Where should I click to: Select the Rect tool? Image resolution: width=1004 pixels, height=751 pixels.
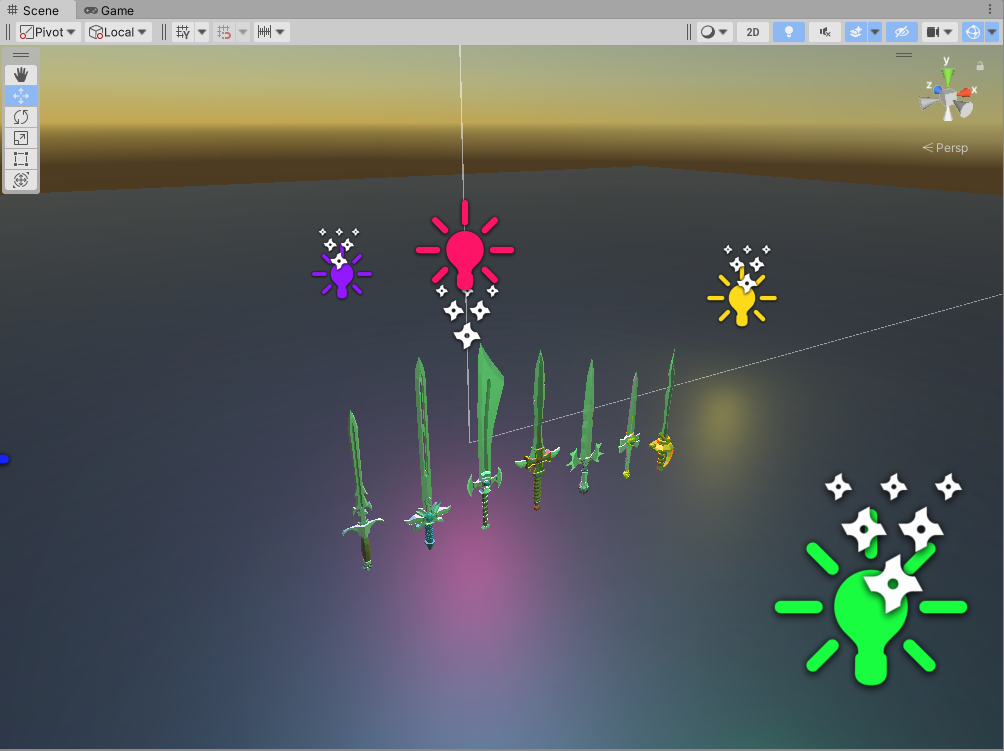[21, 159]
